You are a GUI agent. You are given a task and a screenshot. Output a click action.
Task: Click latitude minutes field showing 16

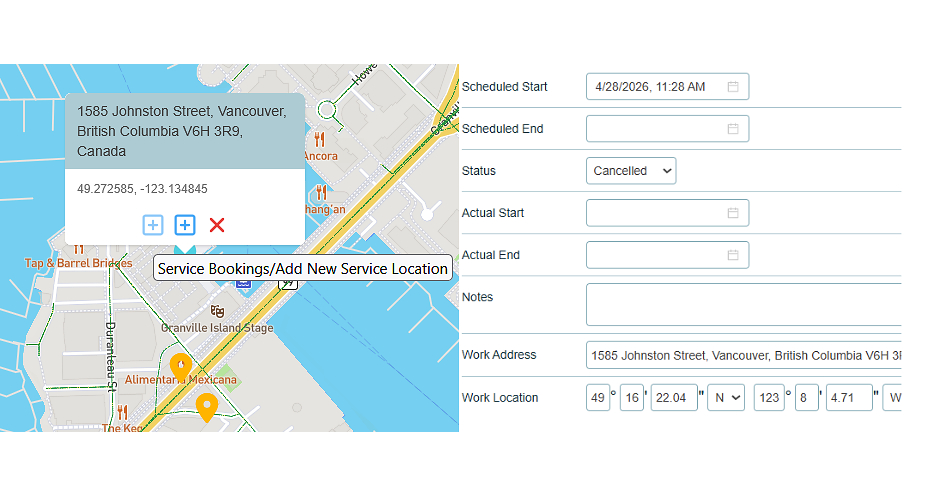click(632, 398)
